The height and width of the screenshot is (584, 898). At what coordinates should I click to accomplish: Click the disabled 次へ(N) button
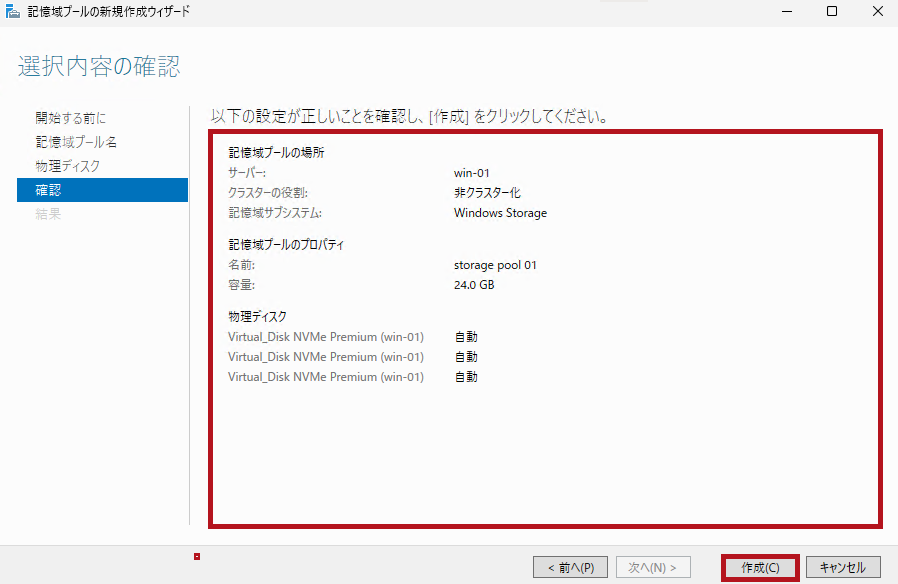[x=652, y=568]
